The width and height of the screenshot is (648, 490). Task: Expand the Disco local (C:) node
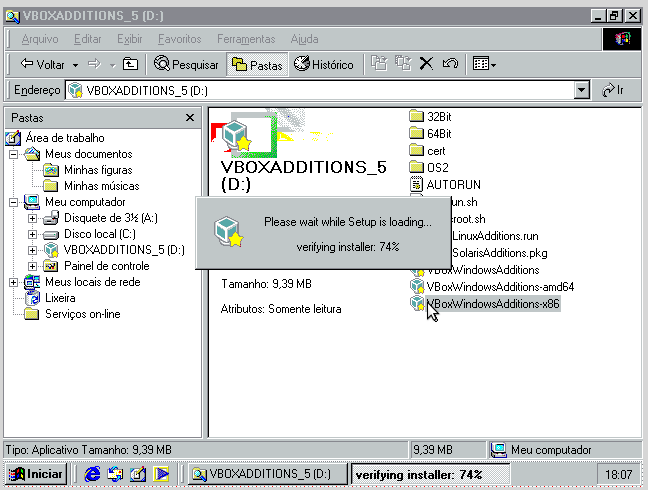click(x=33, y=234)
